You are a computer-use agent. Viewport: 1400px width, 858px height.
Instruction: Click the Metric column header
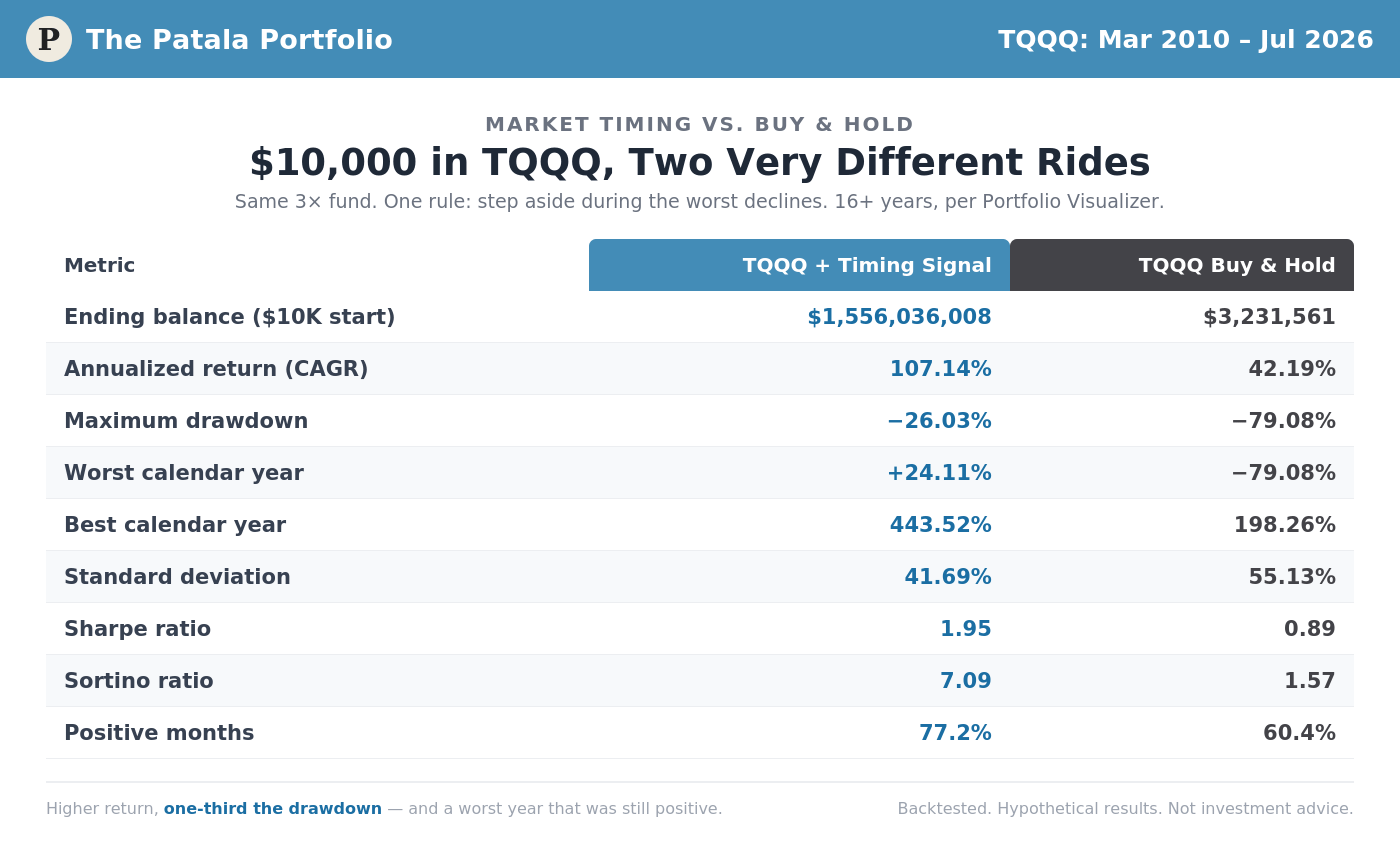click(x=99, y=266)
